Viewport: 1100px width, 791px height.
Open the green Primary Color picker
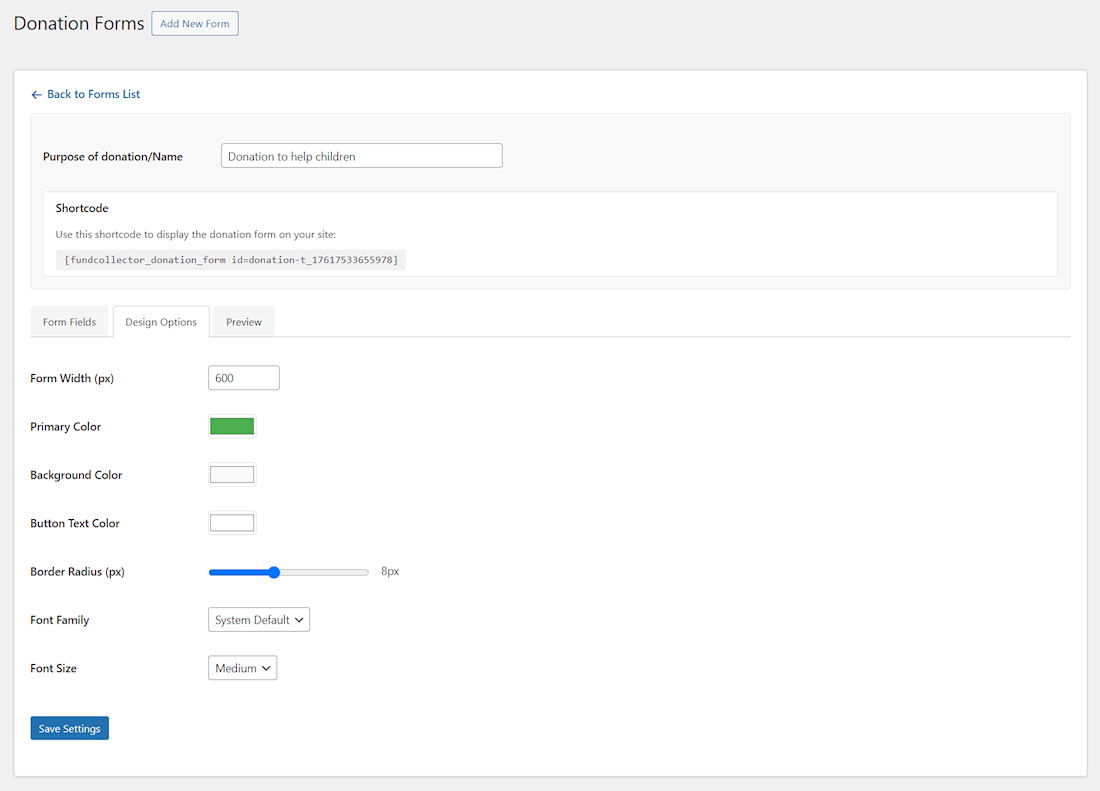click(232, 426)
